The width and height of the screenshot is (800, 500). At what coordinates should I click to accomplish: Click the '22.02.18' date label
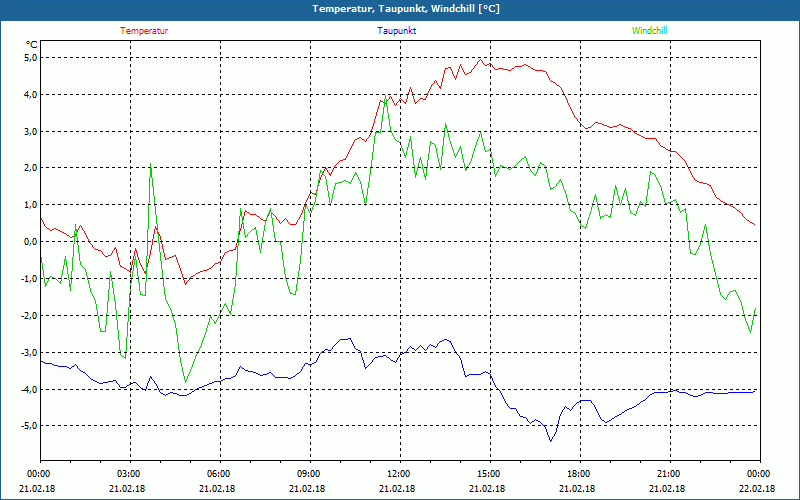click(758, 488)
